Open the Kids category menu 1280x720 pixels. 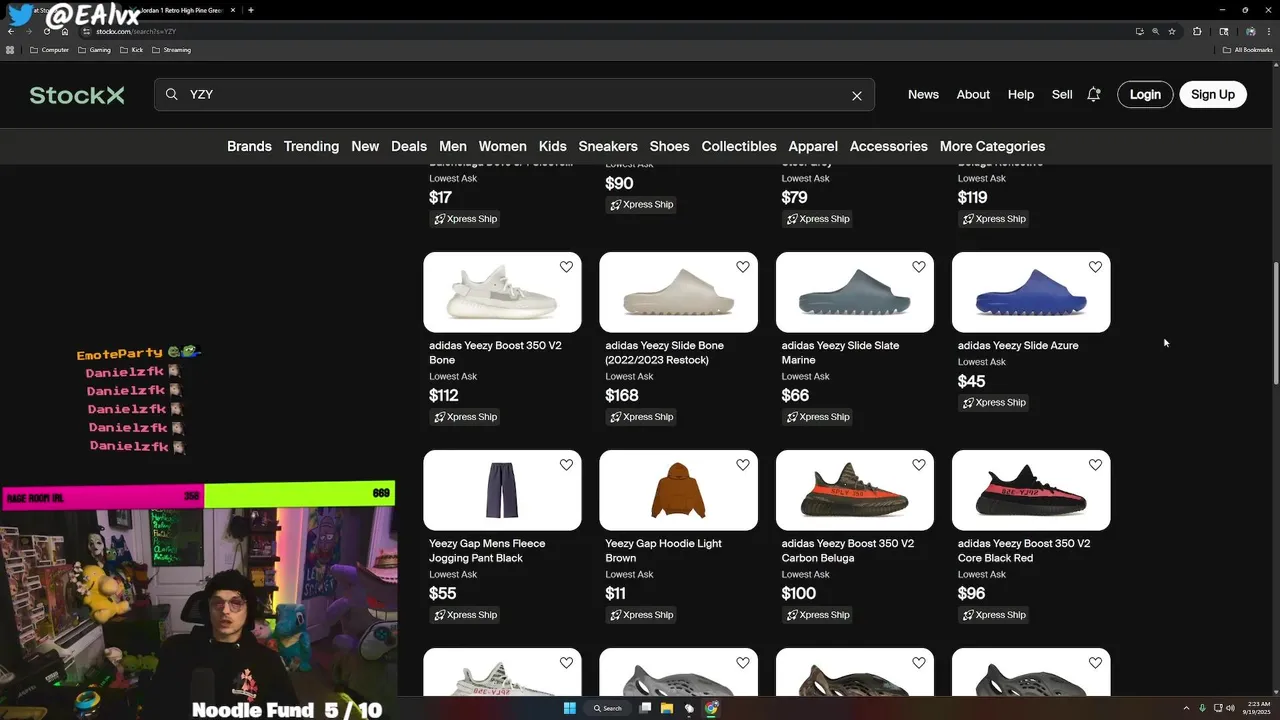[x=553, y=146]
